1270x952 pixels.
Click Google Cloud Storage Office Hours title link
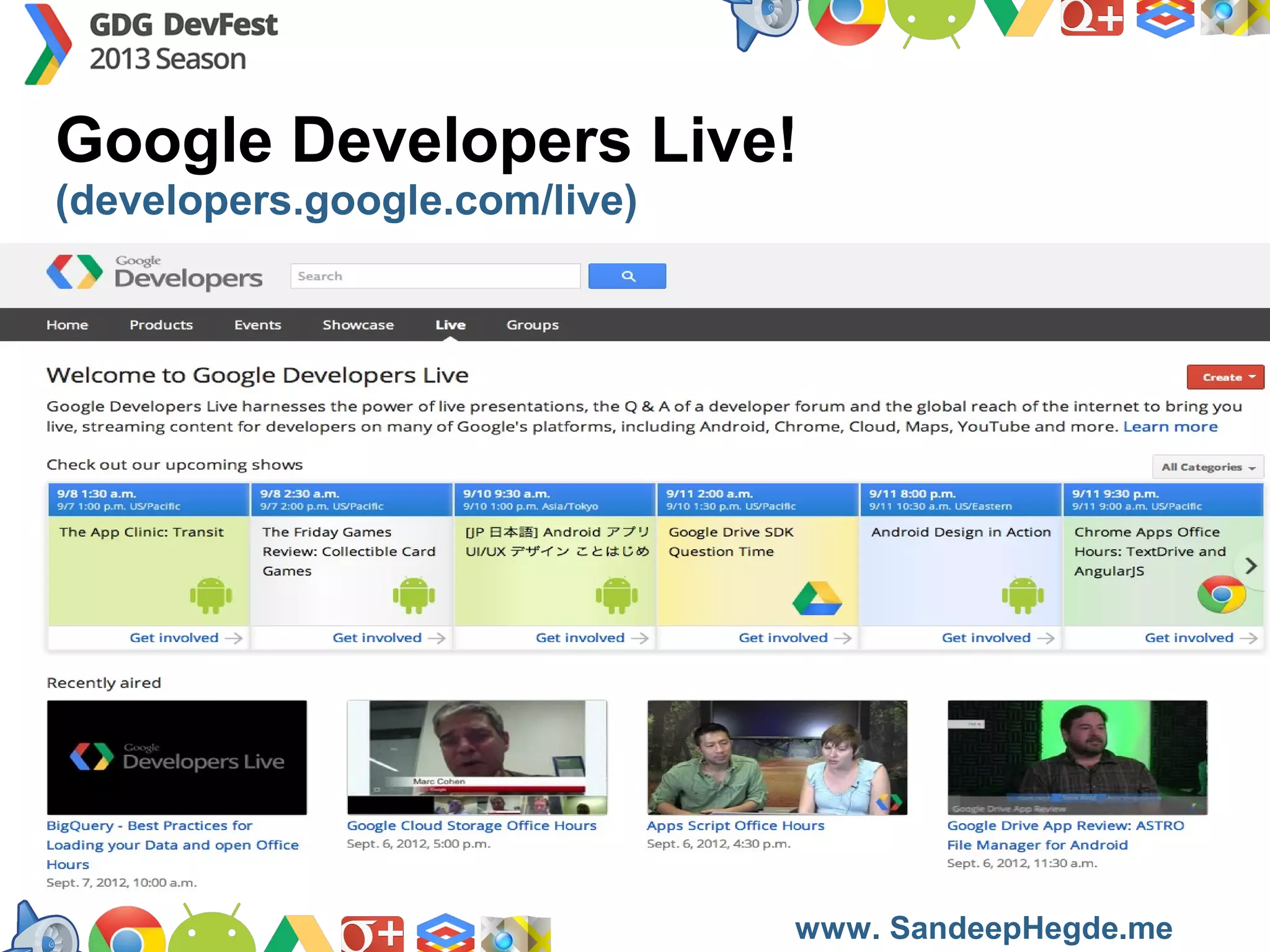(x=471, y=826)
